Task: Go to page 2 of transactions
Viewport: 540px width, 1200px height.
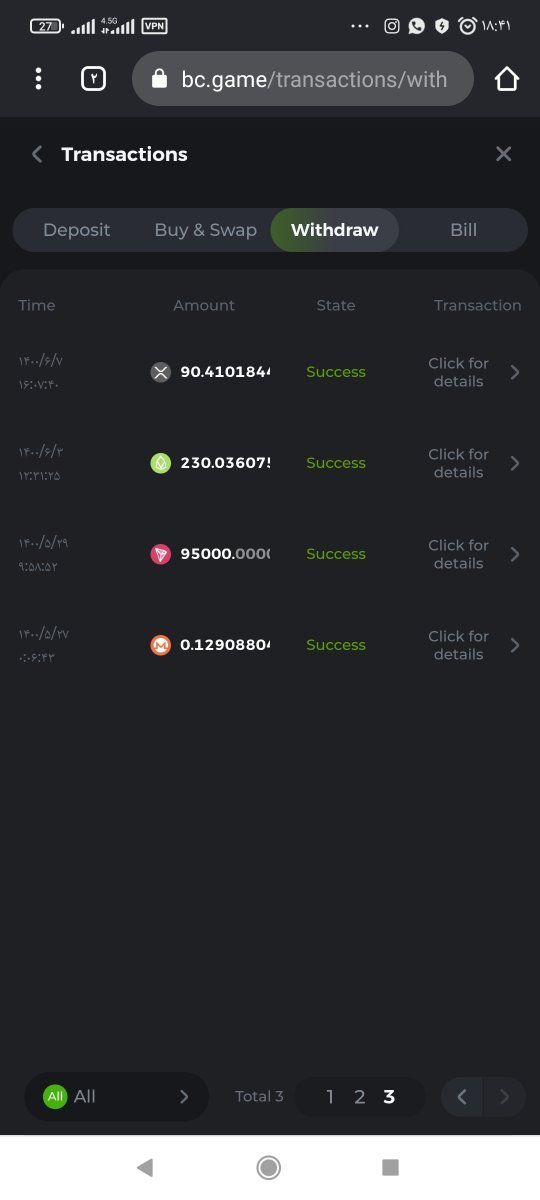Action: pos(360,1097)
